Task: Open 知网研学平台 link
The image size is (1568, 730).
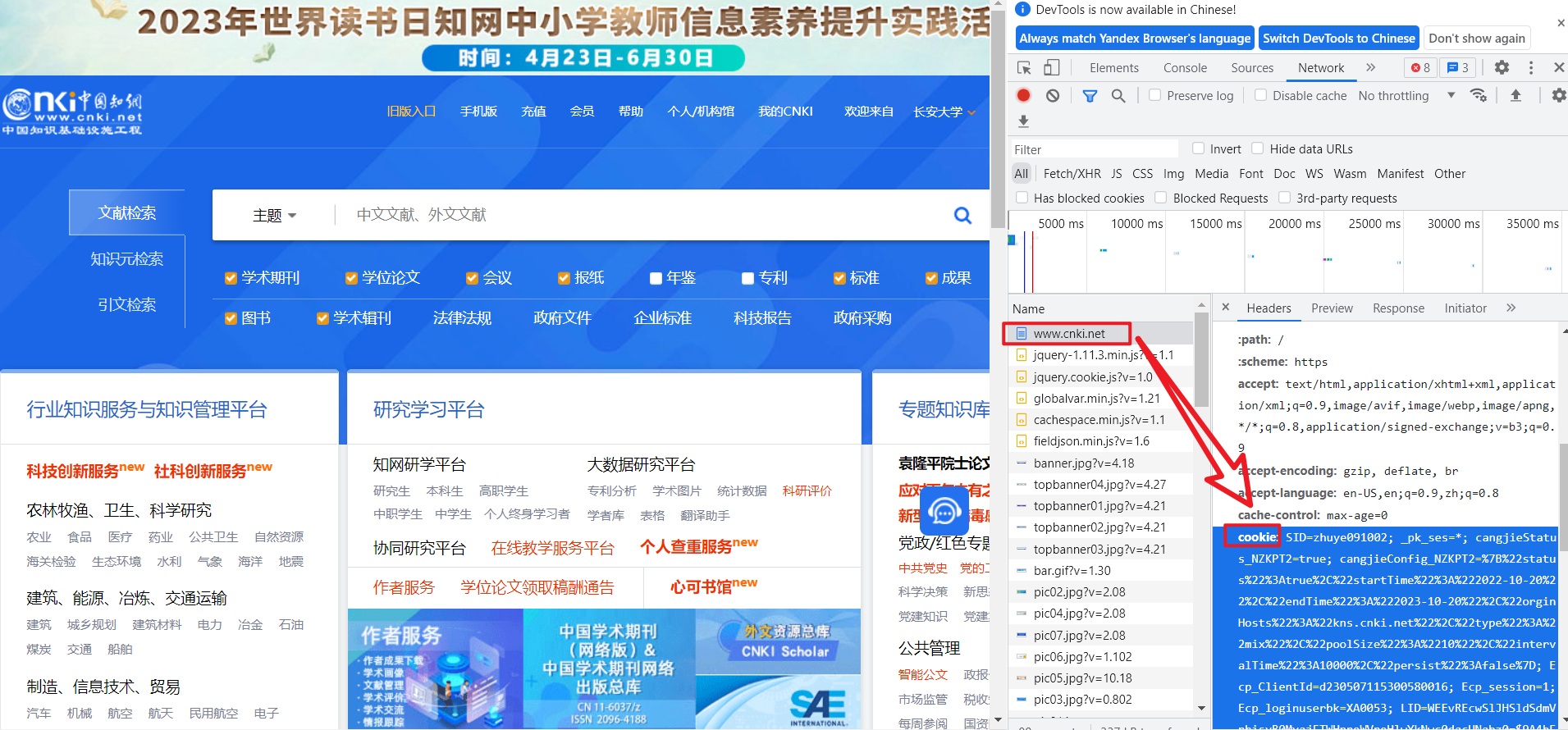Action: pyautogui.click(x=419, y=465)
